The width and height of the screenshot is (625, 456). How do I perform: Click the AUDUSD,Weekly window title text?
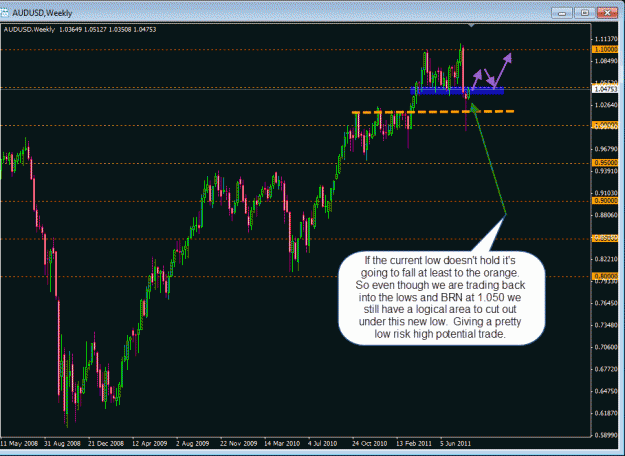pyautogui.click(x=42, y=13)
